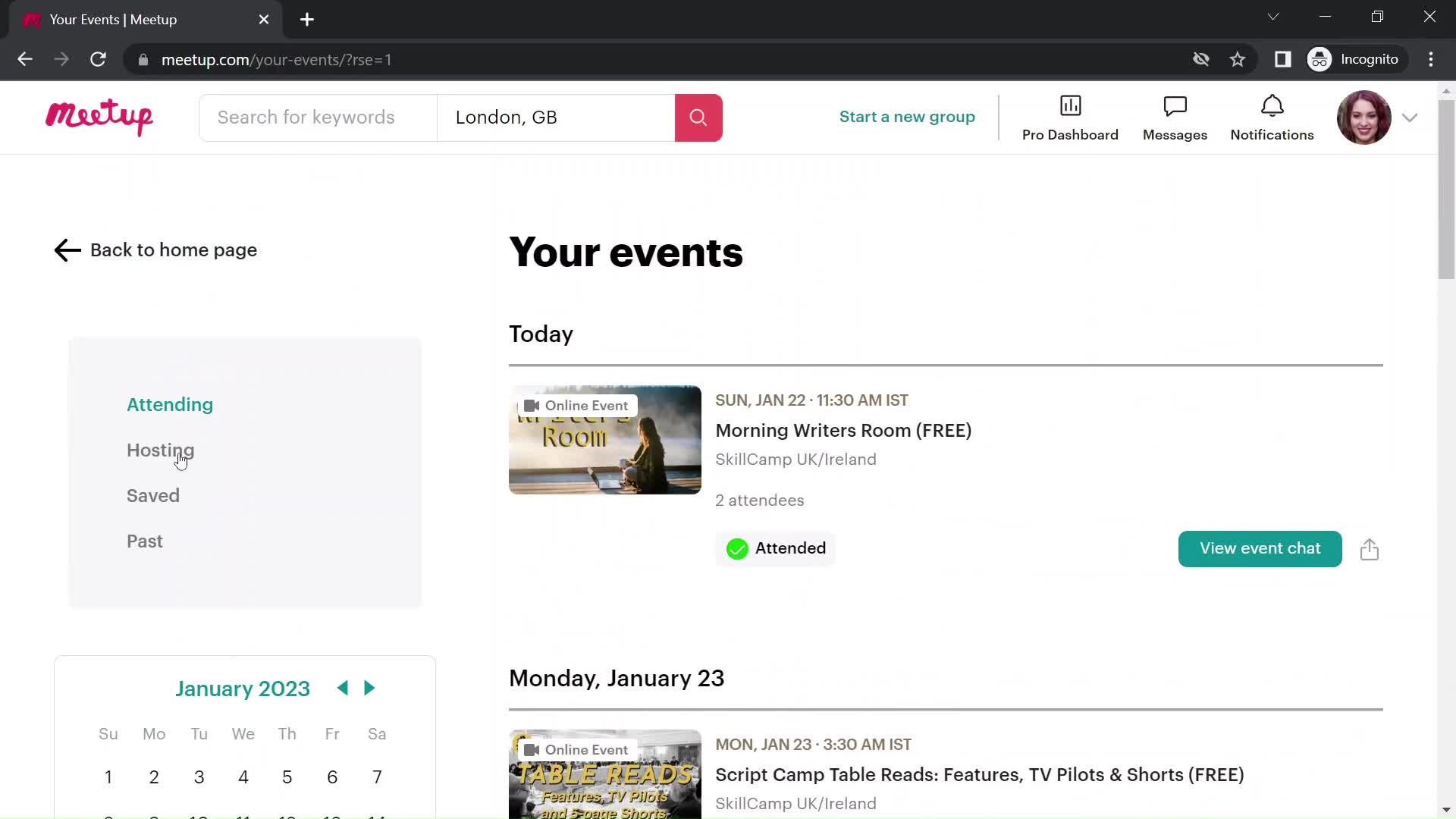Toggle to Hosting events view
This screenshot has width=1456, height=819.
click(160, 450)
